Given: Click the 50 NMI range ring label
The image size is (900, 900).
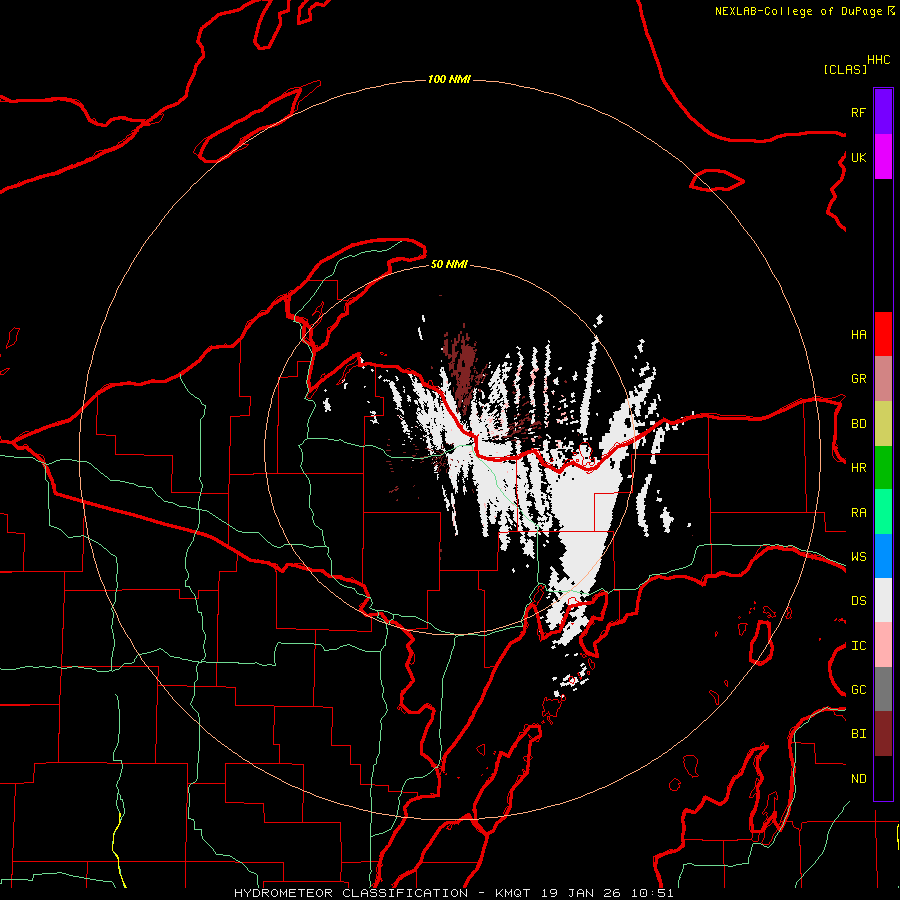Looking at the screenshot, I should coord(449,264).
